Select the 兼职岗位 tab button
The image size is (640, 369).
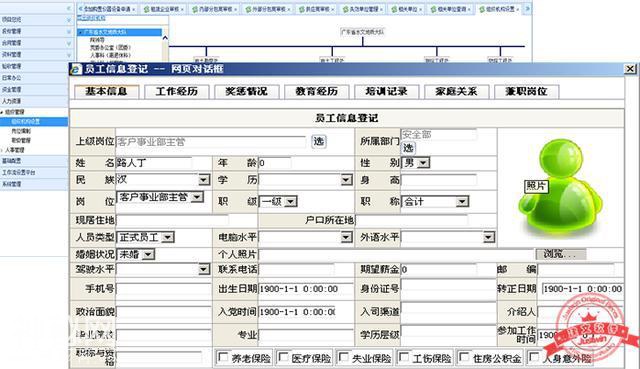526,91
